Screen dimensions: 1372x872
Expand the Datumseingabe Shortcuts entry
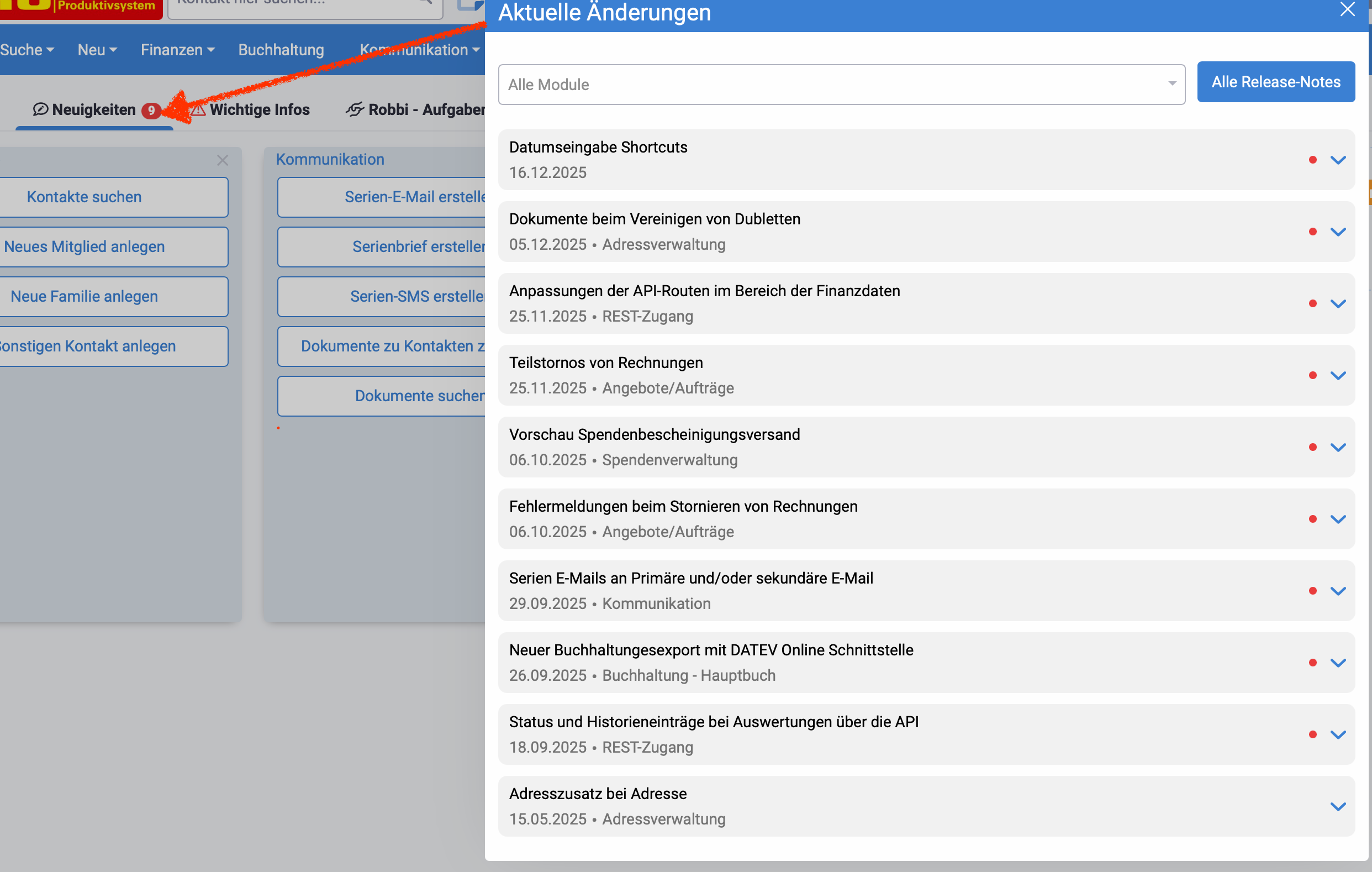pos(1337,160)
